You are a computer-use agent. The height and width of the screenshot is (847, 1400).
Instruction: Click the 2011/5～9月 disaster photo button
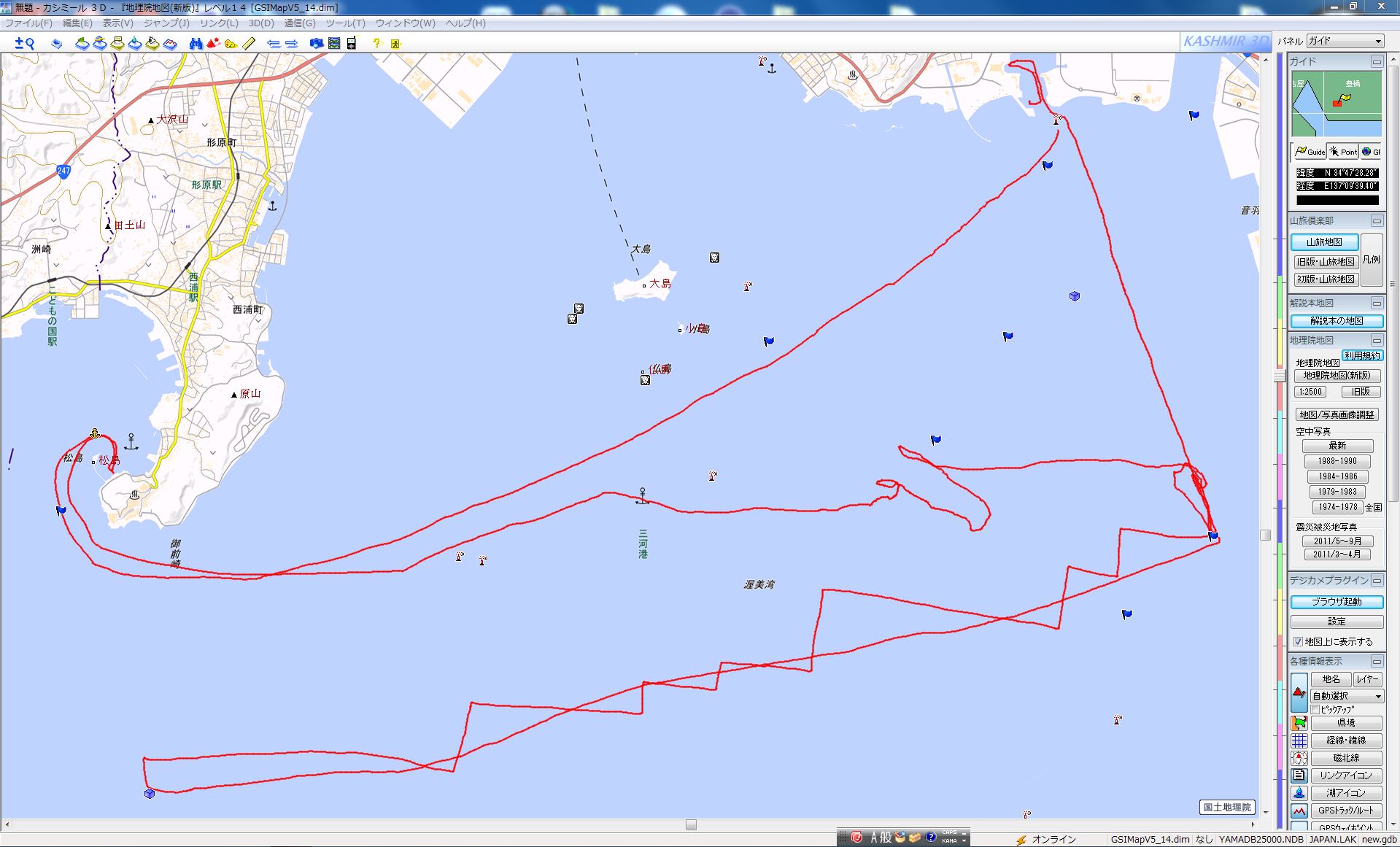[x=1337, y=541]
